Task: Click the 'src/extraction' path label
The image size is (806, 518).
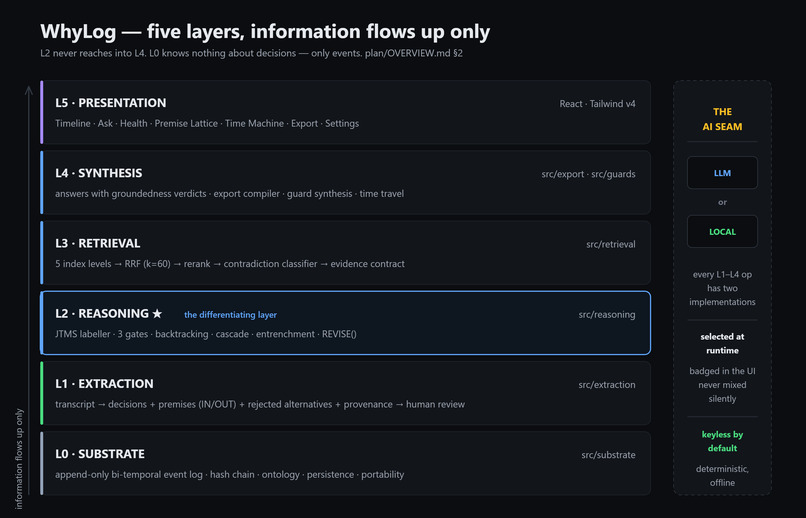Action: (607, 384)
